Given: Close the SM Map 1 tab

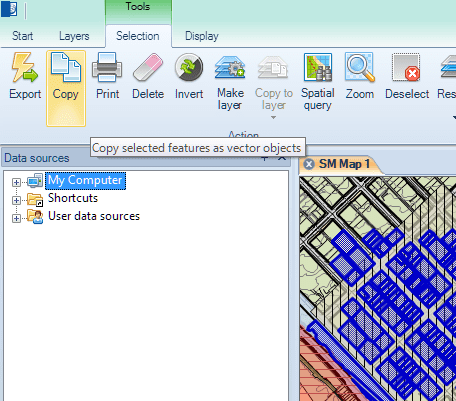Looking at the screenshot, I should [309, 164].
